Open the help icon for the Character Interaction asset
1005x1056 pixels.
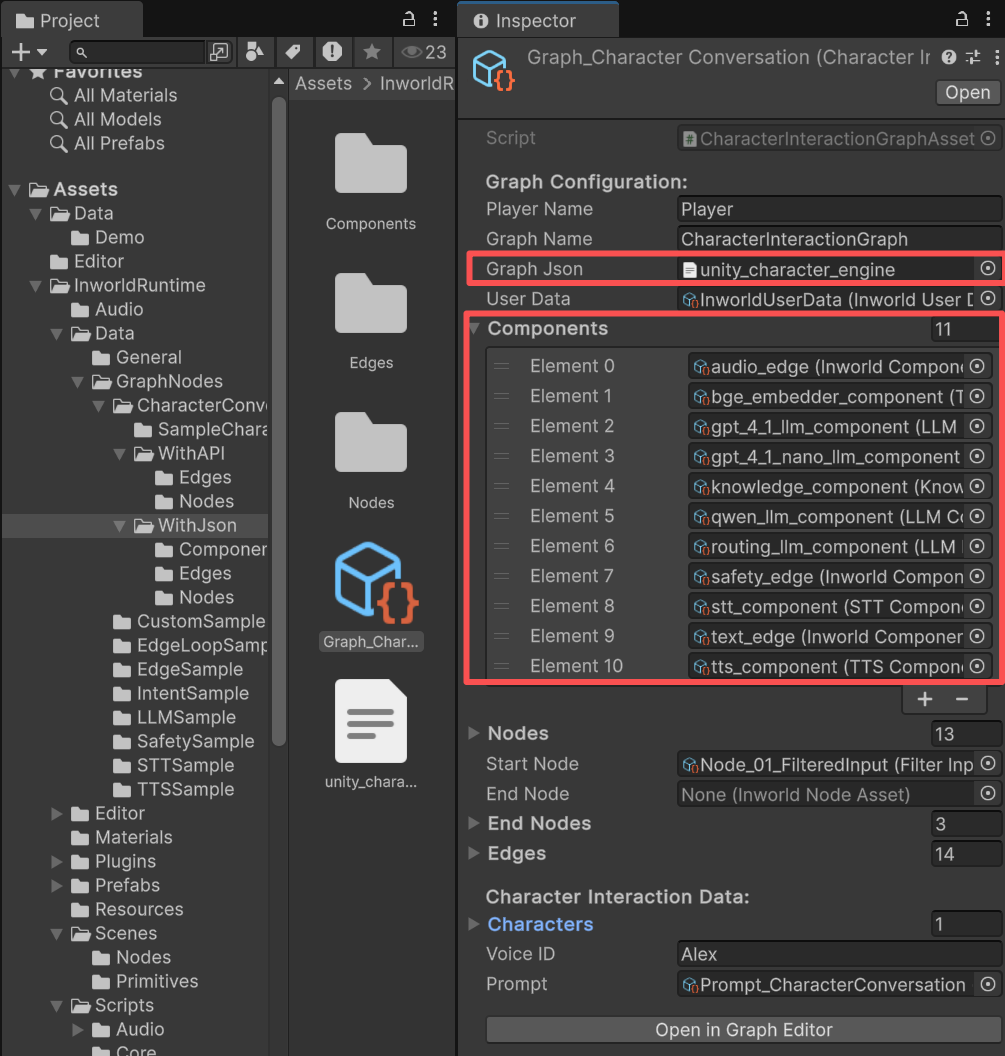948,57
